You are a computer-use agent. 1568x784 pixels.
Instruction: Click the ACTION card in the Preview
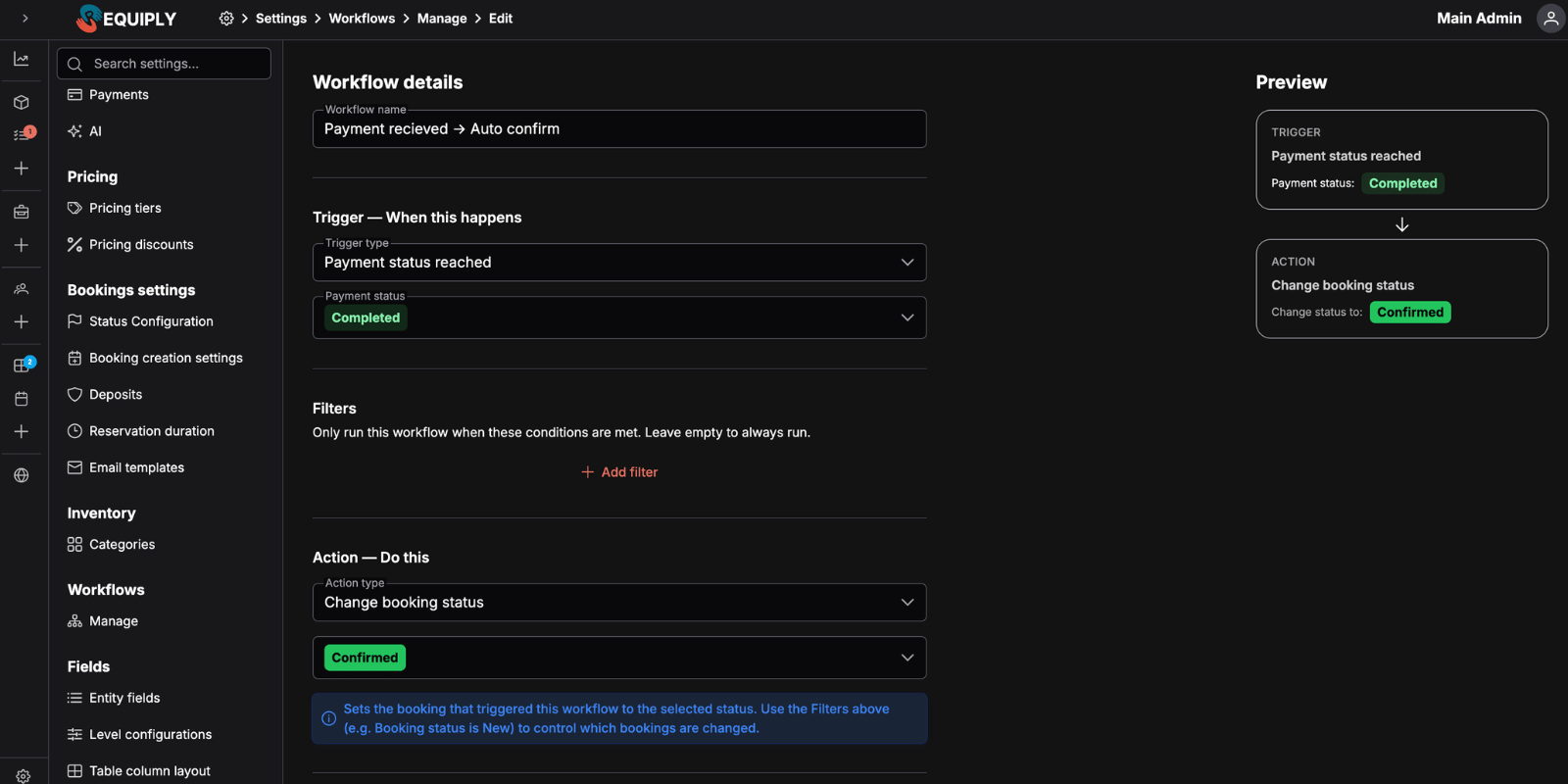pyautogui.click(x=1401, y=289)
